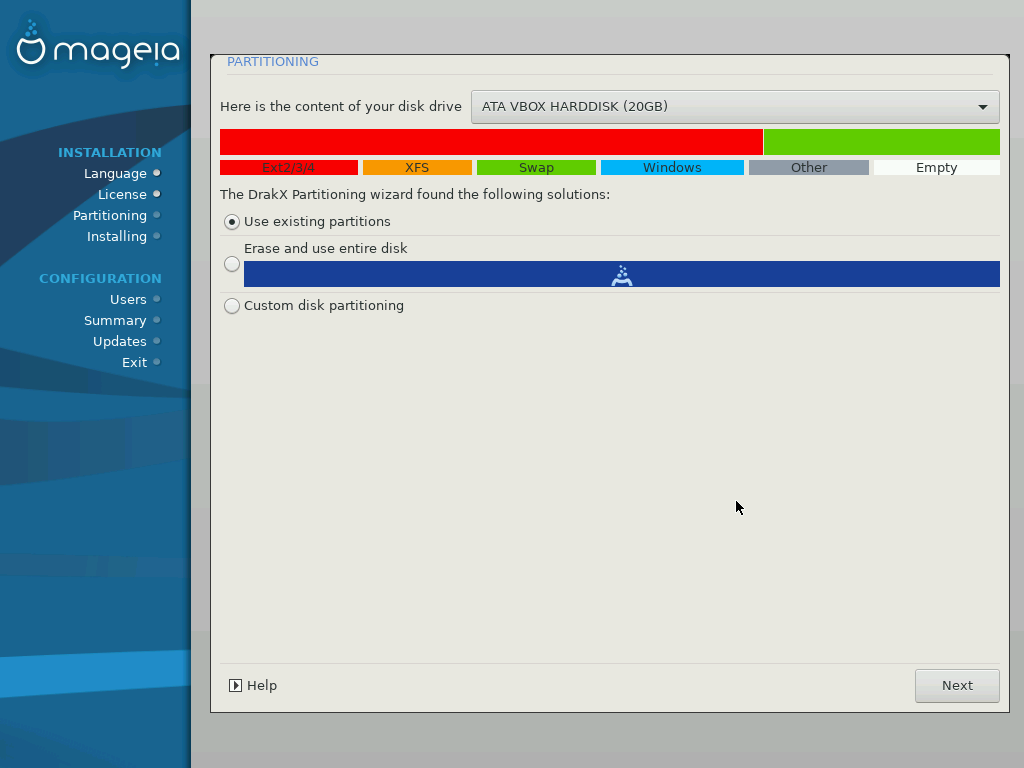This screenshot has height=768, width=1024.
Task: Click the bullet next to the Partitioning step
Action: point(157,215)
